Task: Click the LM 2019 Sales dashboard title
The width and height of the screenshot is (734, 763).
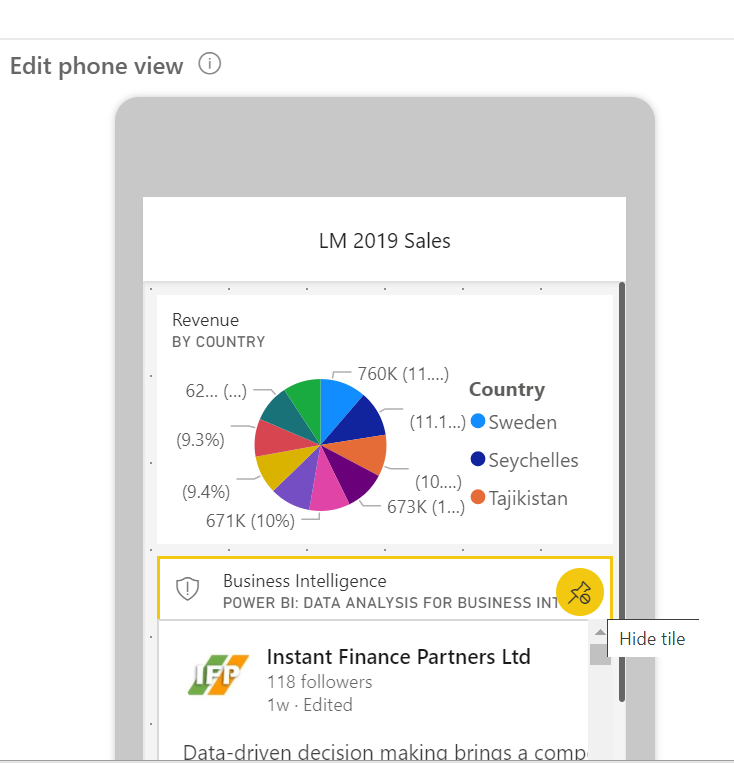Action: pos(384,241)
